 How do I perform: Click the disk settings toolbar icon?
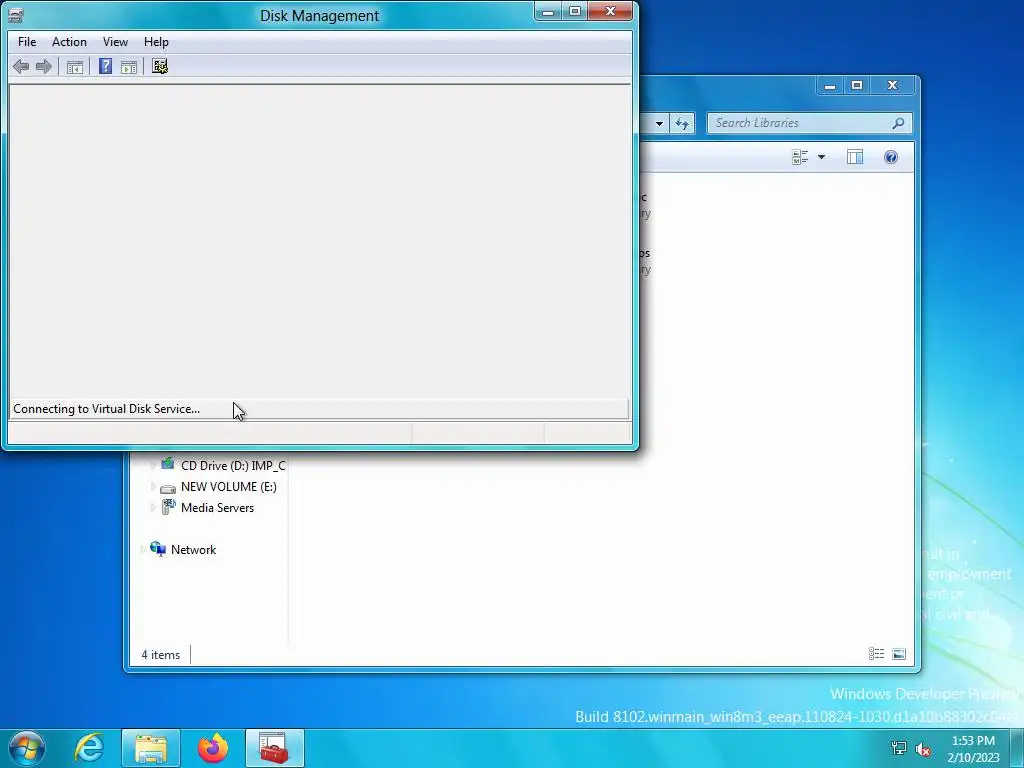tap(160, 66)
